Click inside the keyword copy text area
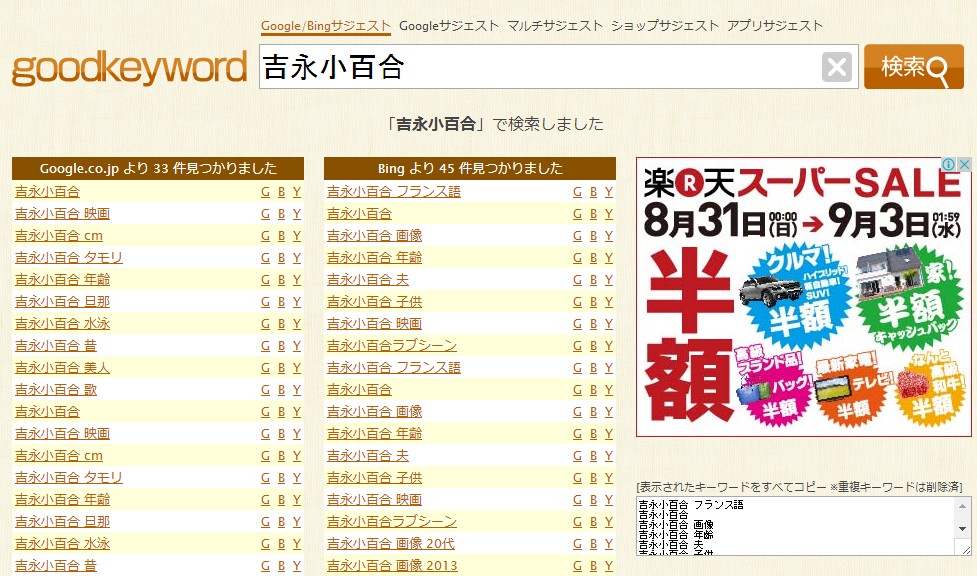This screenshot has width=977, height=576. tap(795, 526)
